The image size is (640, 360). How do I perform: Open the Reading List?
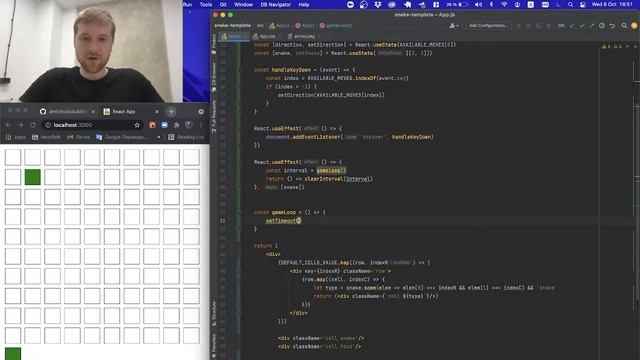click(186, 137)
